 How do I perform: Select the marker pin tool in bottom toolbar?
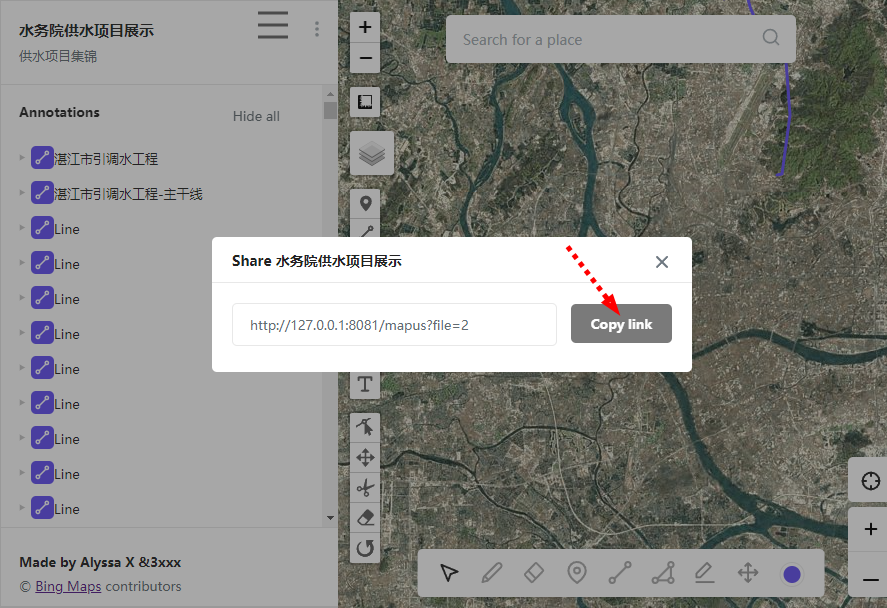[577, 573]
